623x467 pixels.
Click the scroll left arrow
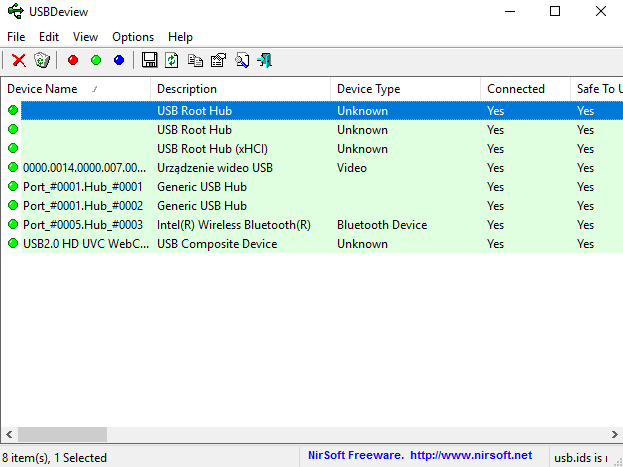point(9,434)
